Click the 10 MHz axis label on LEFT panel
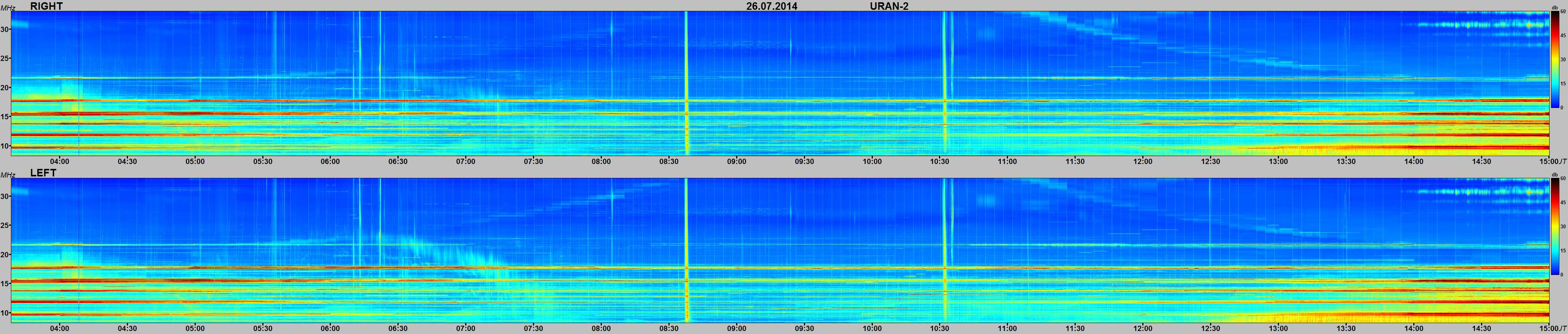The image size is (1568, 334). (x=5, y=313)
